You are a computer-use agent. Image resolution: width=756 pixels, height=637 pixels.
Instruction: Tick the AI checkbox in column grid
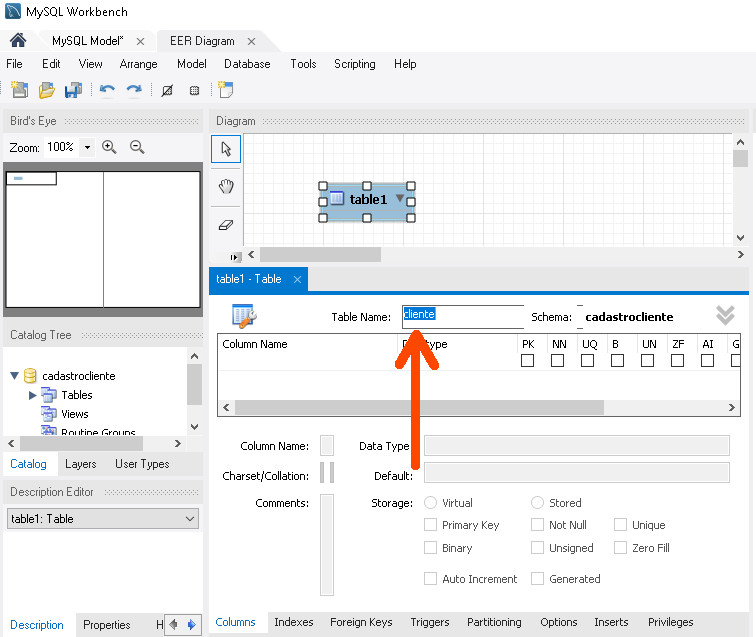707,360
